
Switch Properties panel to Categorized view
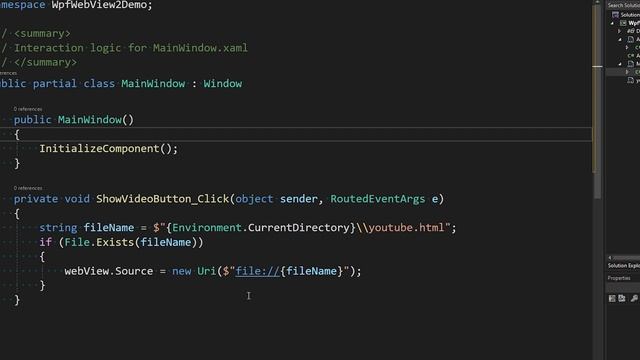click(612, 298)
